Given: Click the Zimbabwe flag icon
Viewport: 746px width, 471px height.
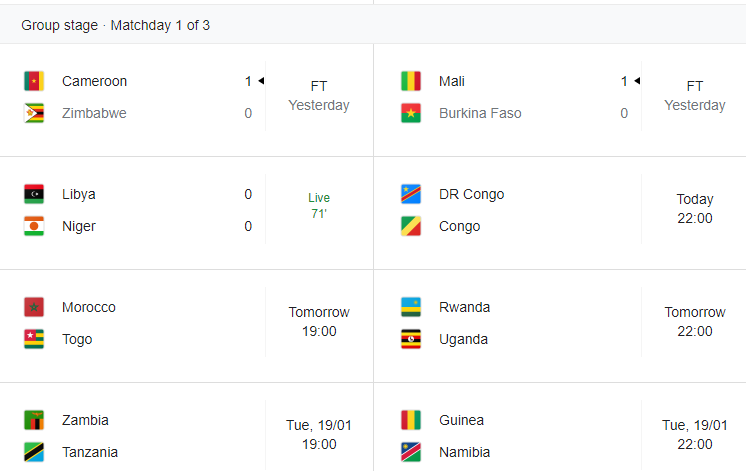Looking at the screenshot, I should 34,113.
